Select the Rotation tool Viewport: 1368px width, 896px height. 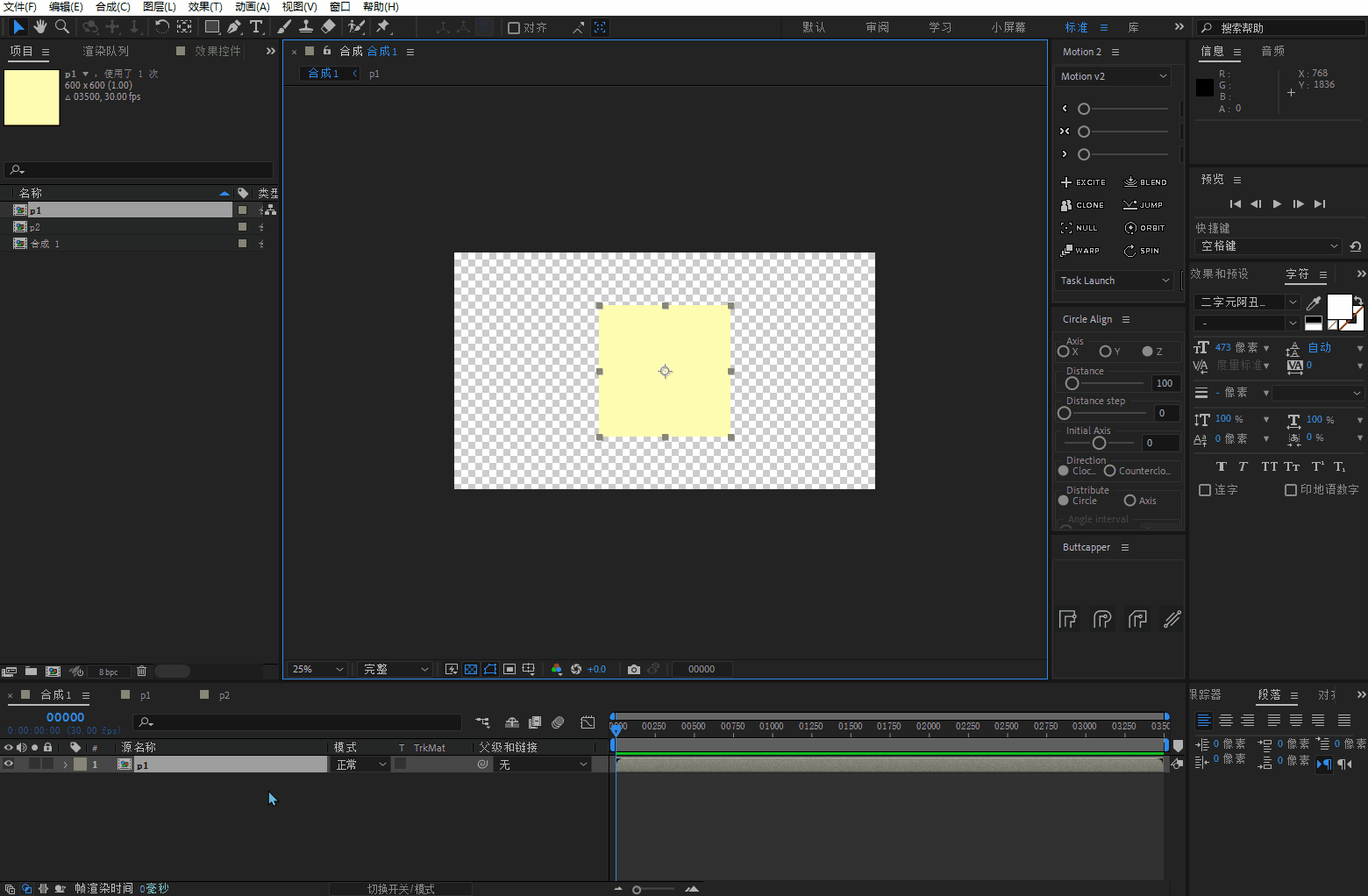click(161, 27)
